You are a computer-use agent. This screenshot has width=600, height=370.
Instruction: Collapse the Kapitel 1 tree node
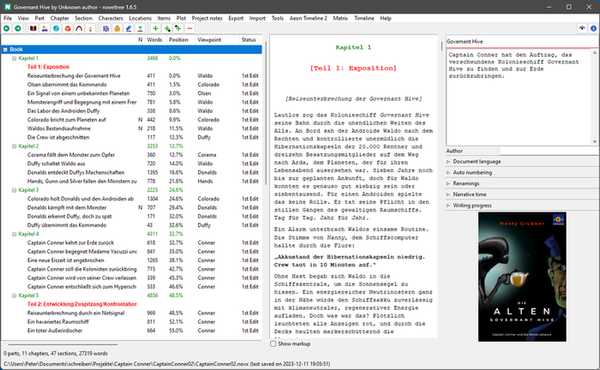[x=14, y=58]
